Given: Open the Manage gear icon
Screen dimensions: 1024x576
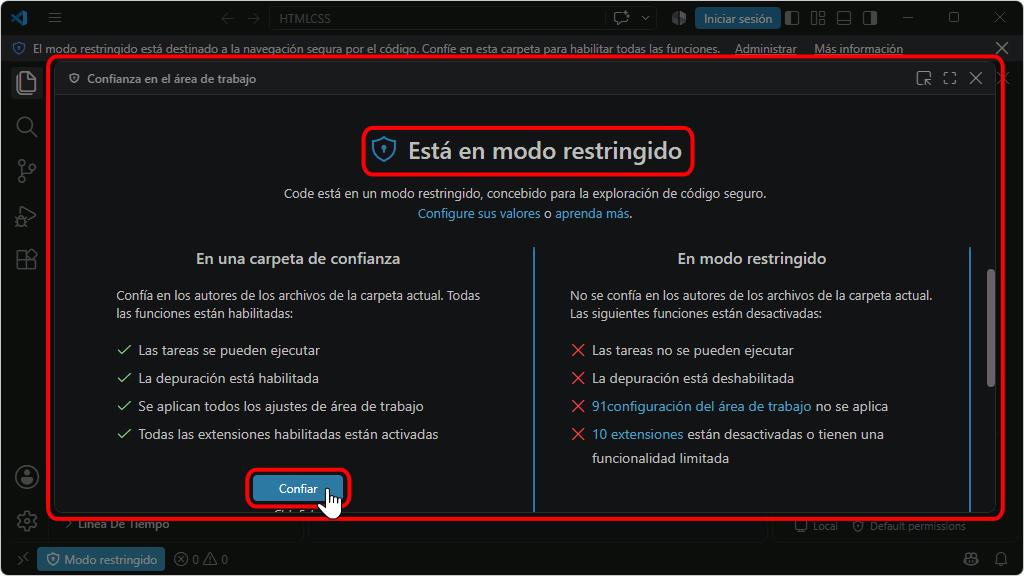Looking at the screenshot, I should 27,520.
